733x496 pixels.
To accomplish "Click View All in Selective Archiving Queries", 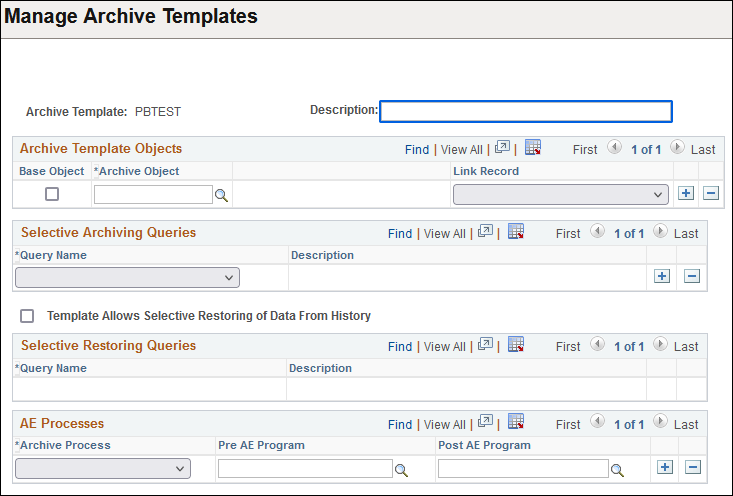I will [x=445, y=234].
